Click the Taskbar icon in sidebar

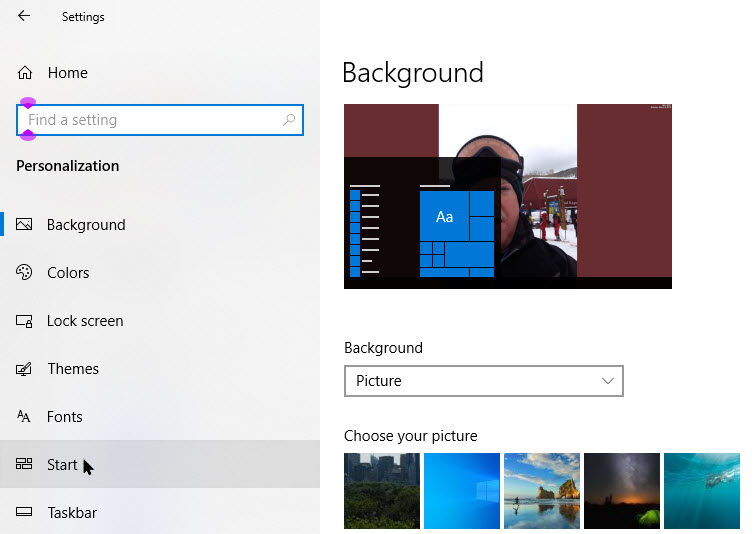click(25, 513)
